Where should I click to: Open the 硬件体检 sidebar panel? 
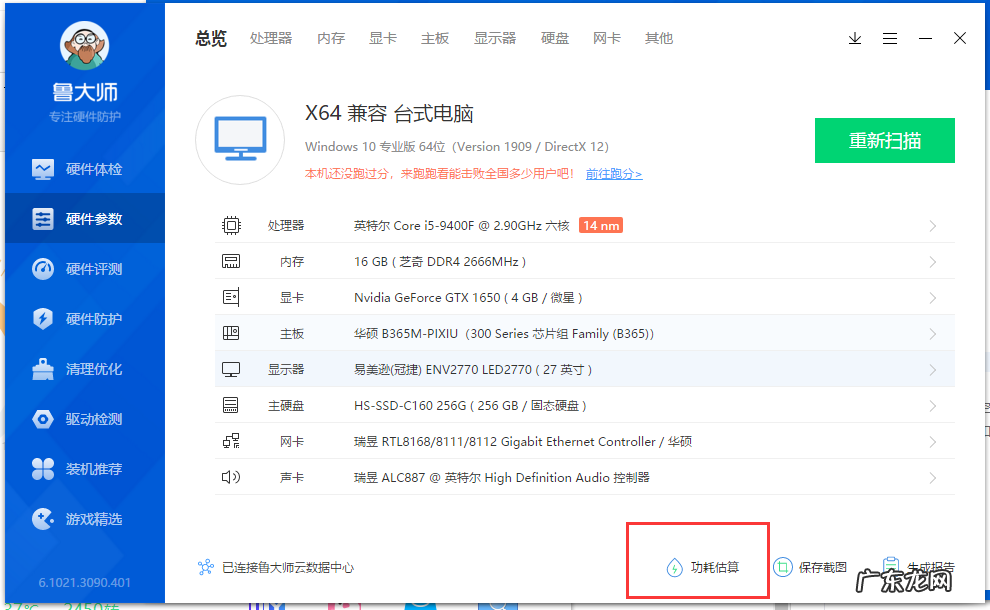tap(84, 169)
